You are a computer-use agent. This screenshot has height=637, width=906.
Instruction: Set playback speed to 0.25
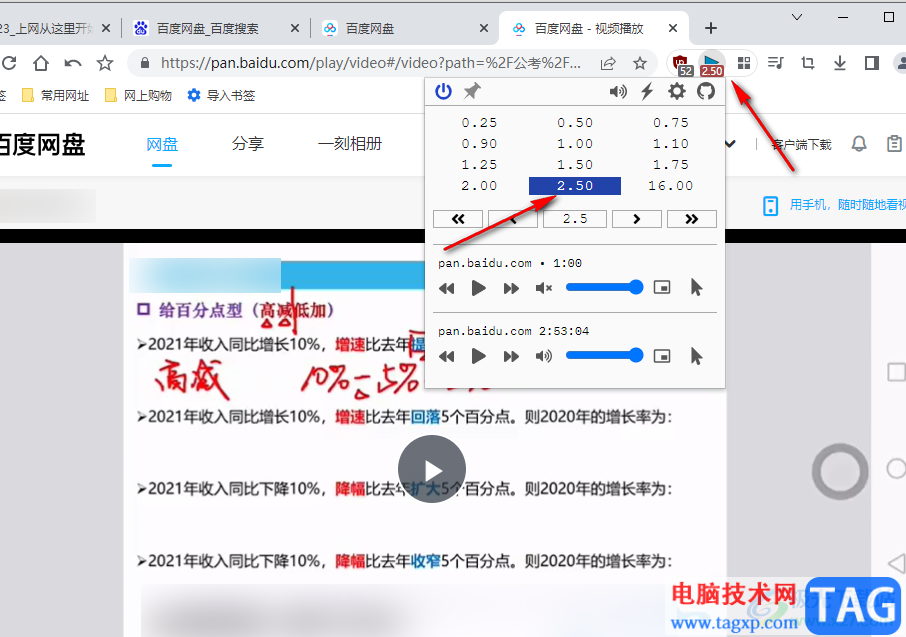(479, 123)
